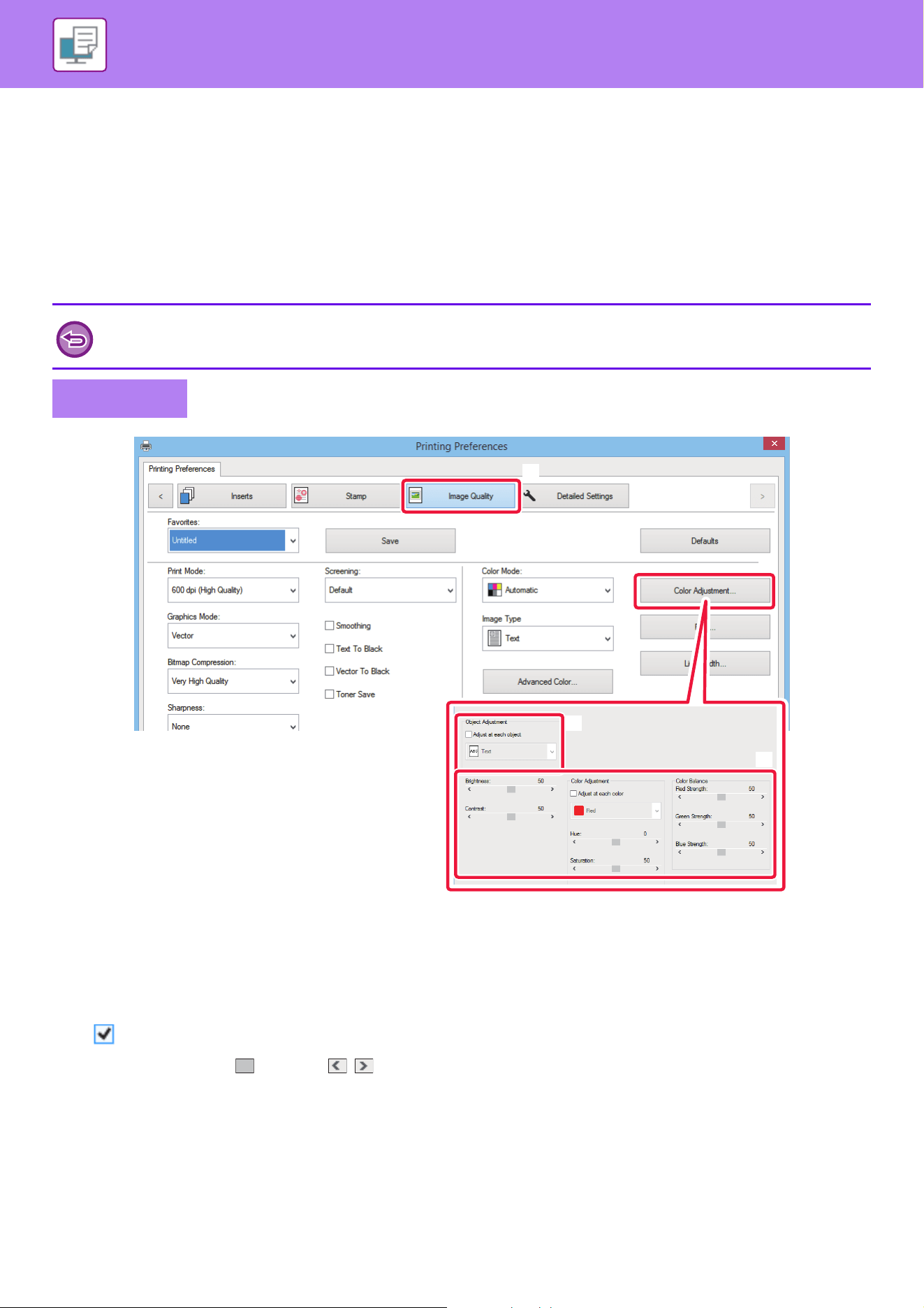Enable the Smoothing checkbox

[330, 625]
